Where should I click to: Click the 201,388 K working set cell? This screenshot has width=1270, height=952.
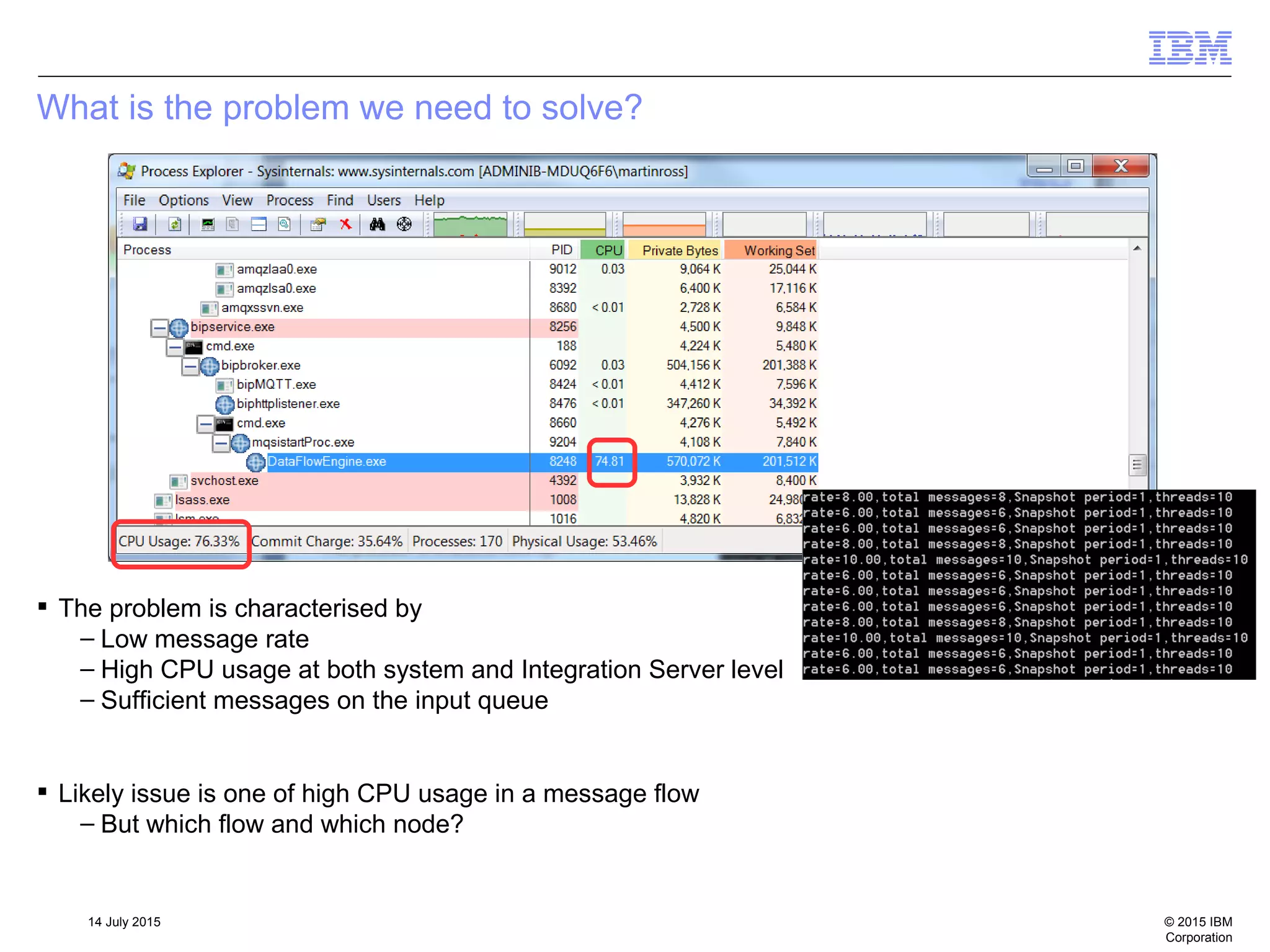(789, 366)
